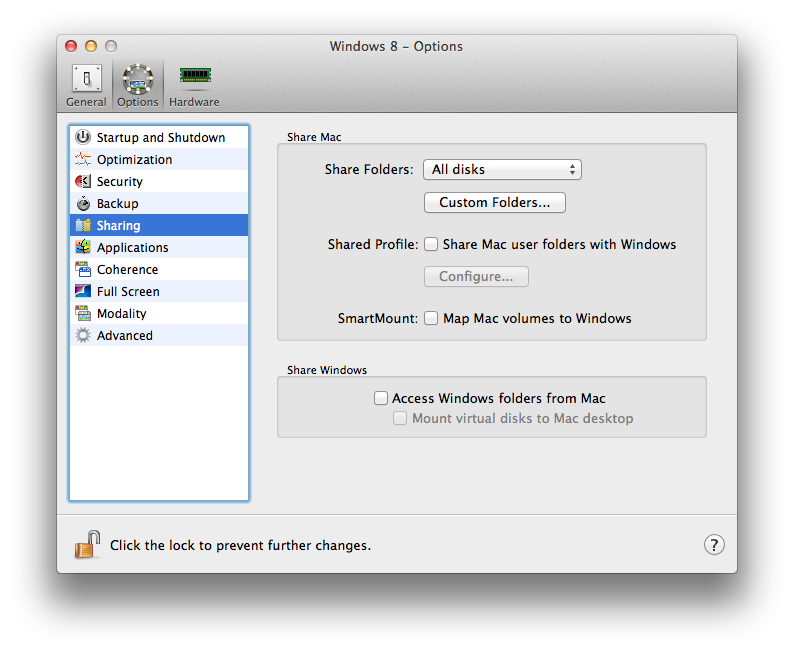
Task: Select the Advanced list entry
Action: tap(159, 335)
